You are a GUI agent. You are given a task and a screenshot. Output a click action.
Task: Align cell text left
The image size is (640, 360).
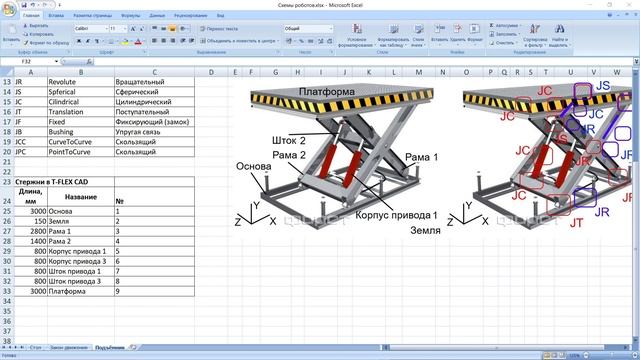pyautogui.click(x=155, y=41)
